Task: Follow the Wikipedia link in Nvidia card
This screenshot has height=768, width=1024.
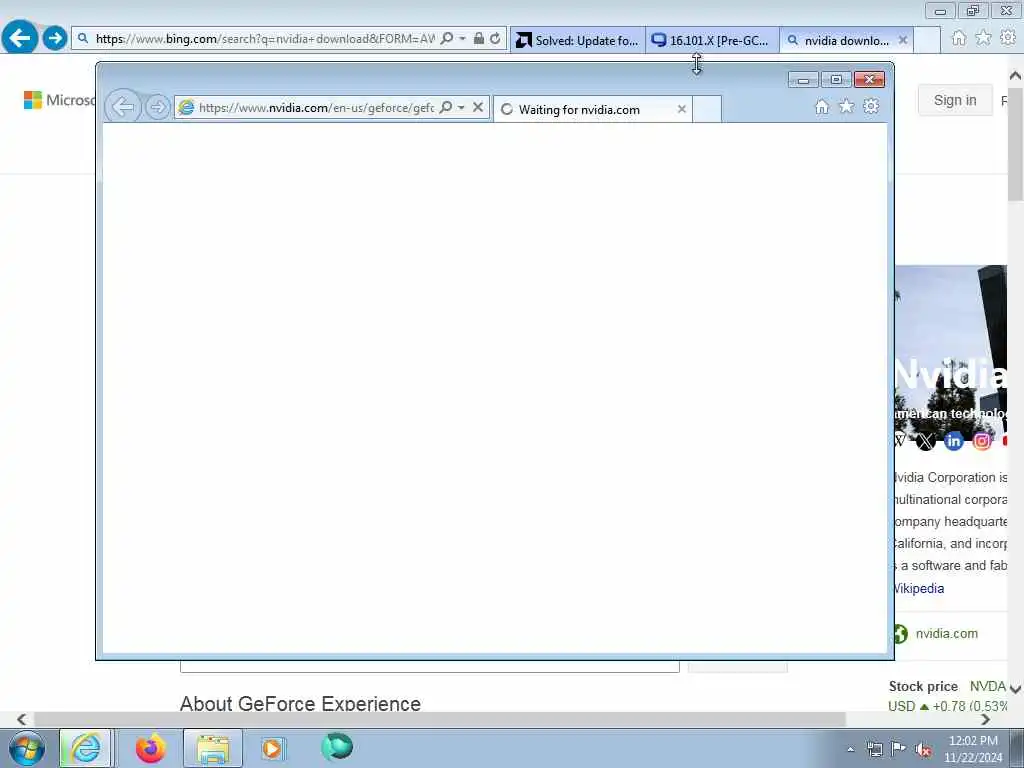Action: (x=919, y=588)
